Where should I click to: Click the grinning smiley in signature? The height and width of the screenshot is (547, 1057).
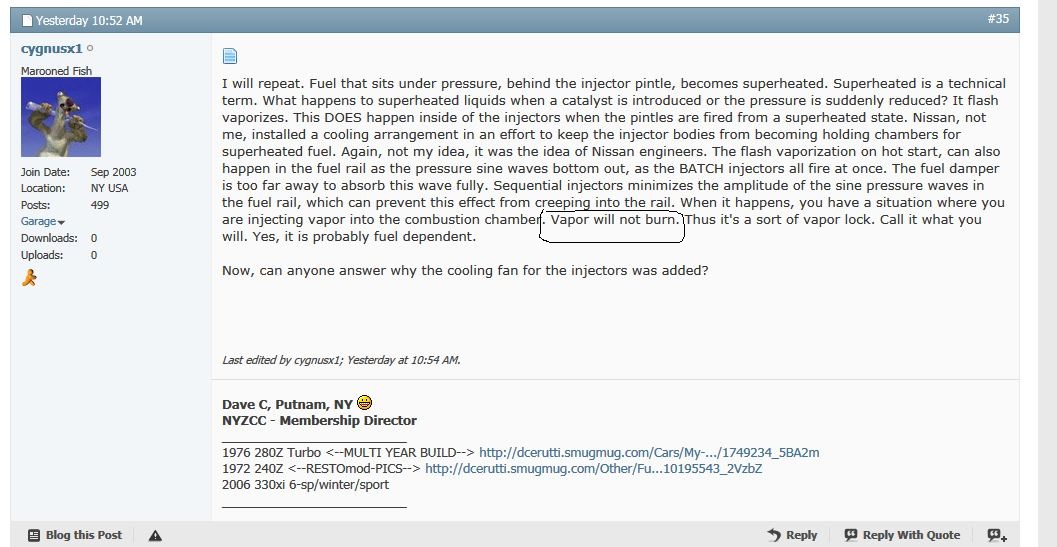[364, 403]
